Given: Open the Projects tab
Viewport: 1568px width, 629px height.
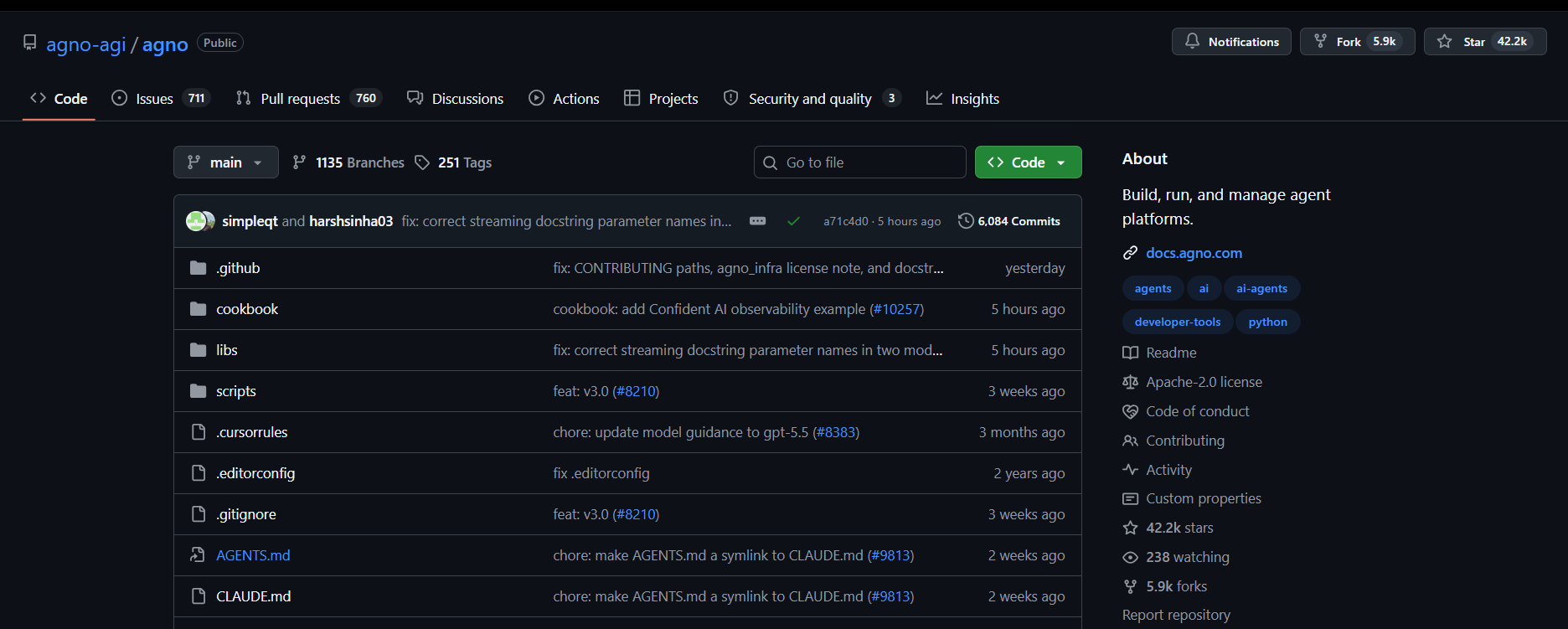Looking at the screenshot, I should tap(662, 99).
